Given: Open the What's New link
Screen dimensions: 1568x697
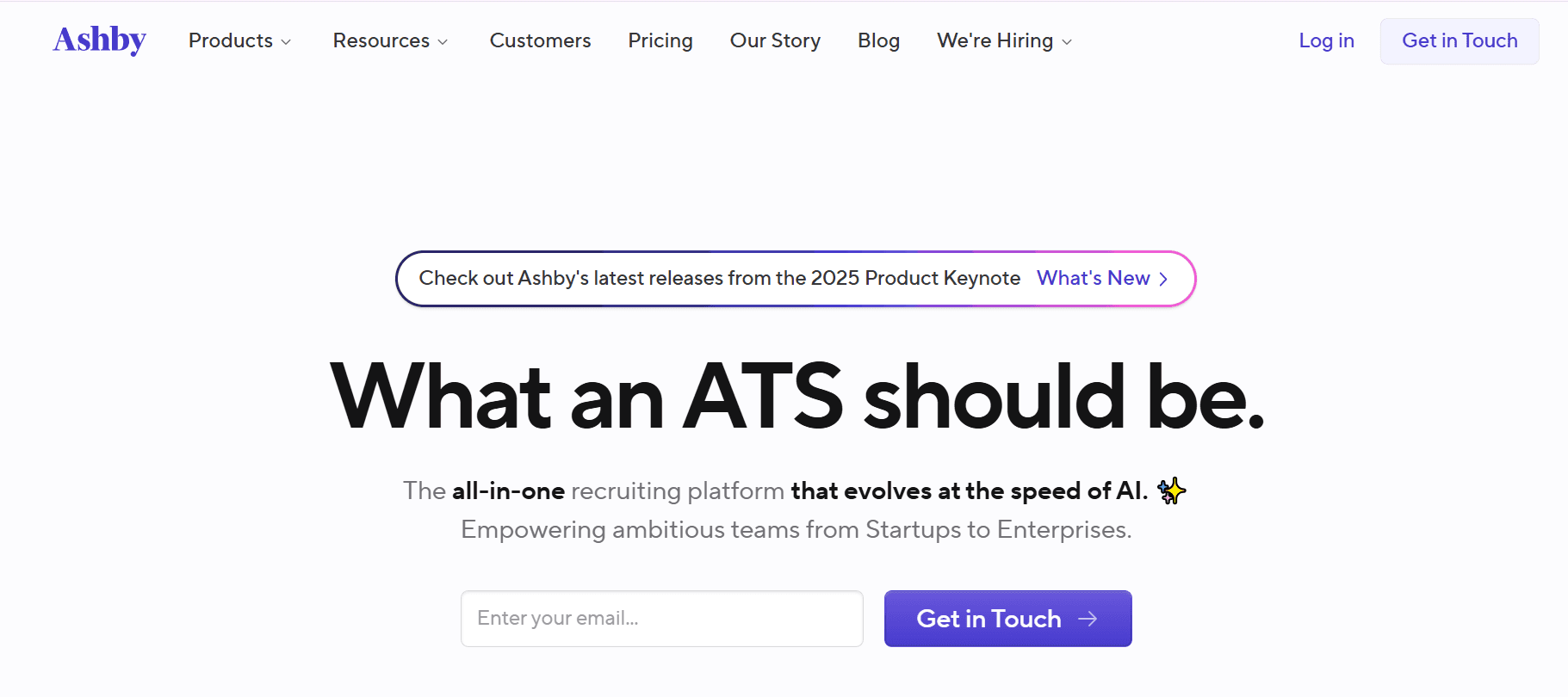Looking at the screenshot, I should tap(1094, 278).
